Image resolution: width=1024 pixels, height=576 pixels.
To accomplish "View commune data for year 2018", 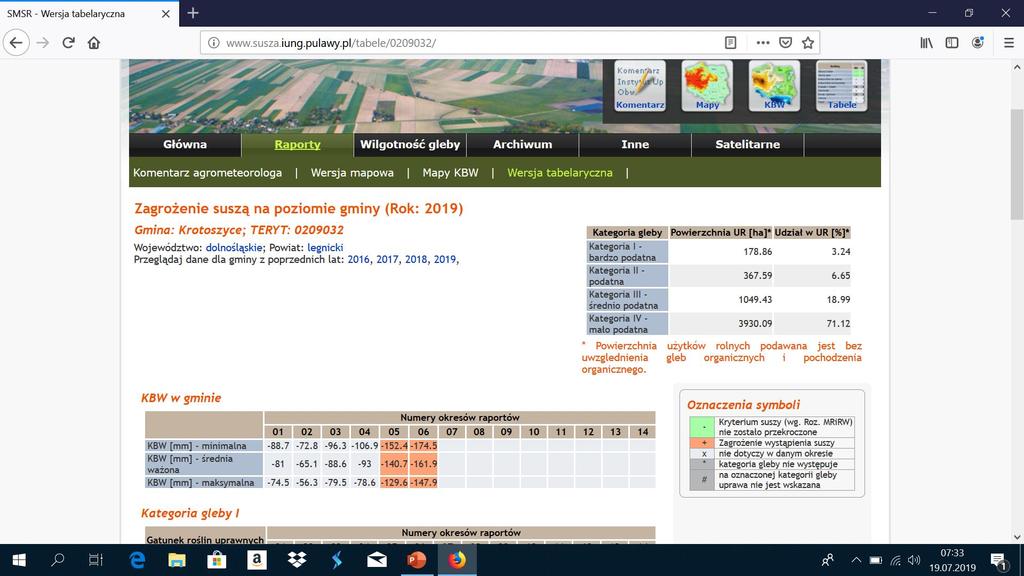I will (x=416, y=259).
